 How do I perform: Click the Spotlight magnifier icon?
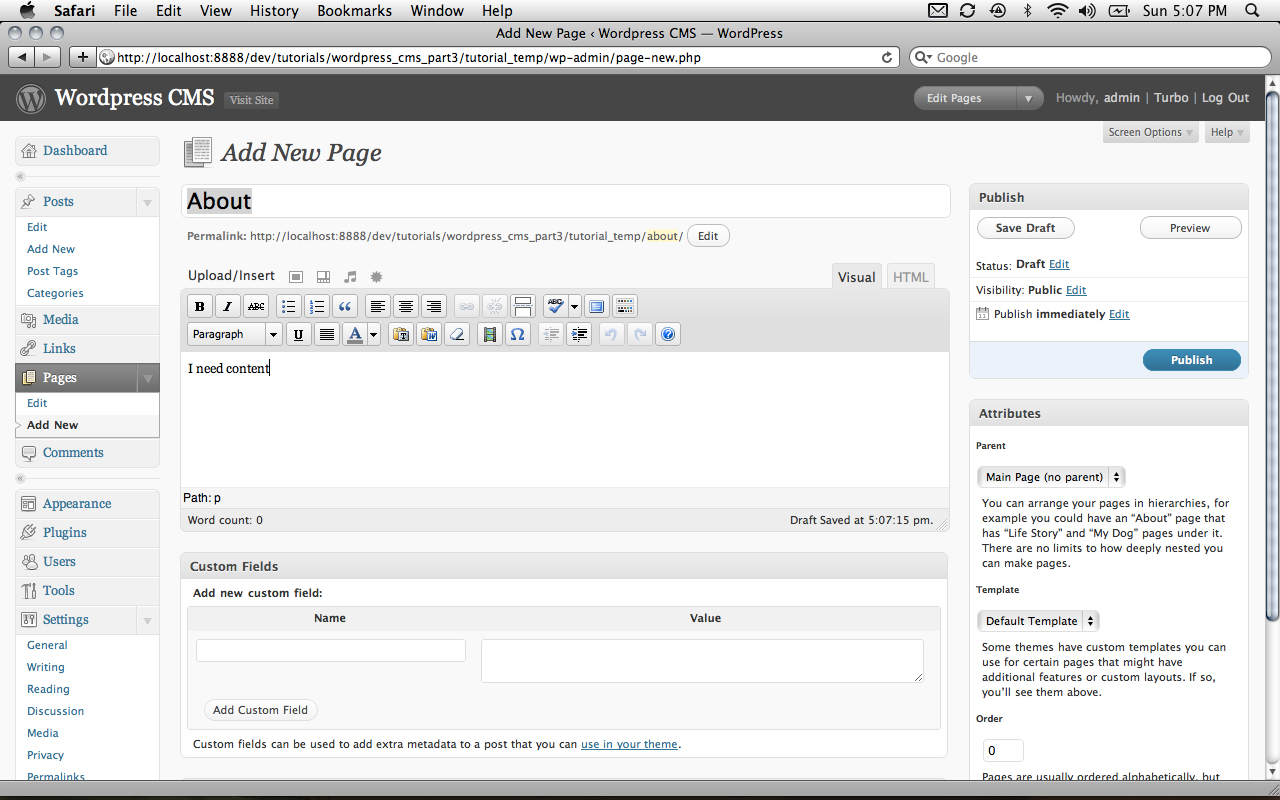(x=1251, y=11)
